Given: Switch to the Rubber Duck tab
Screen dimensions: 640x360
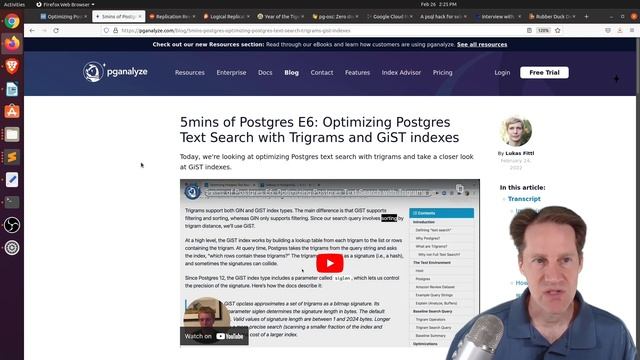Looking at the screenshot, I should (x=552, y=16).
